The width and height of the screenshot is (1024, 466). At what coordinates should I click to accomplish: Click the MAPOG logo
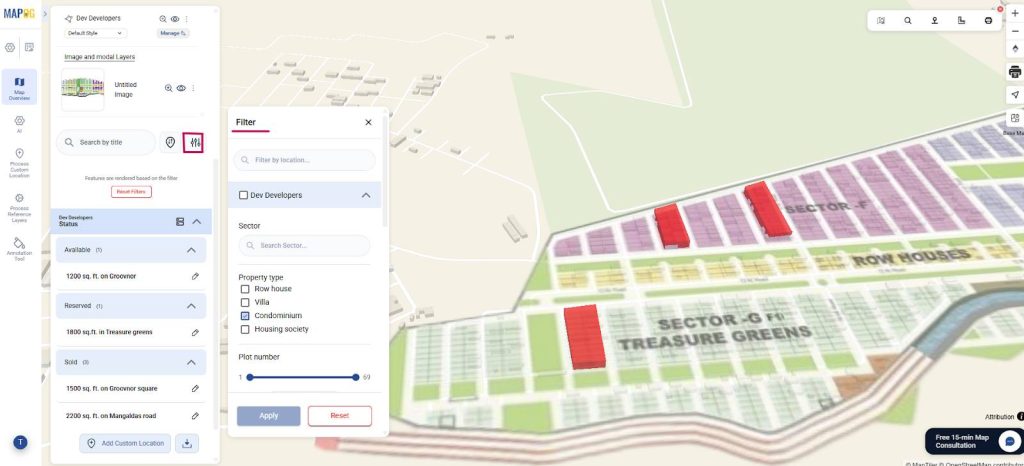(x=20, y=14)
